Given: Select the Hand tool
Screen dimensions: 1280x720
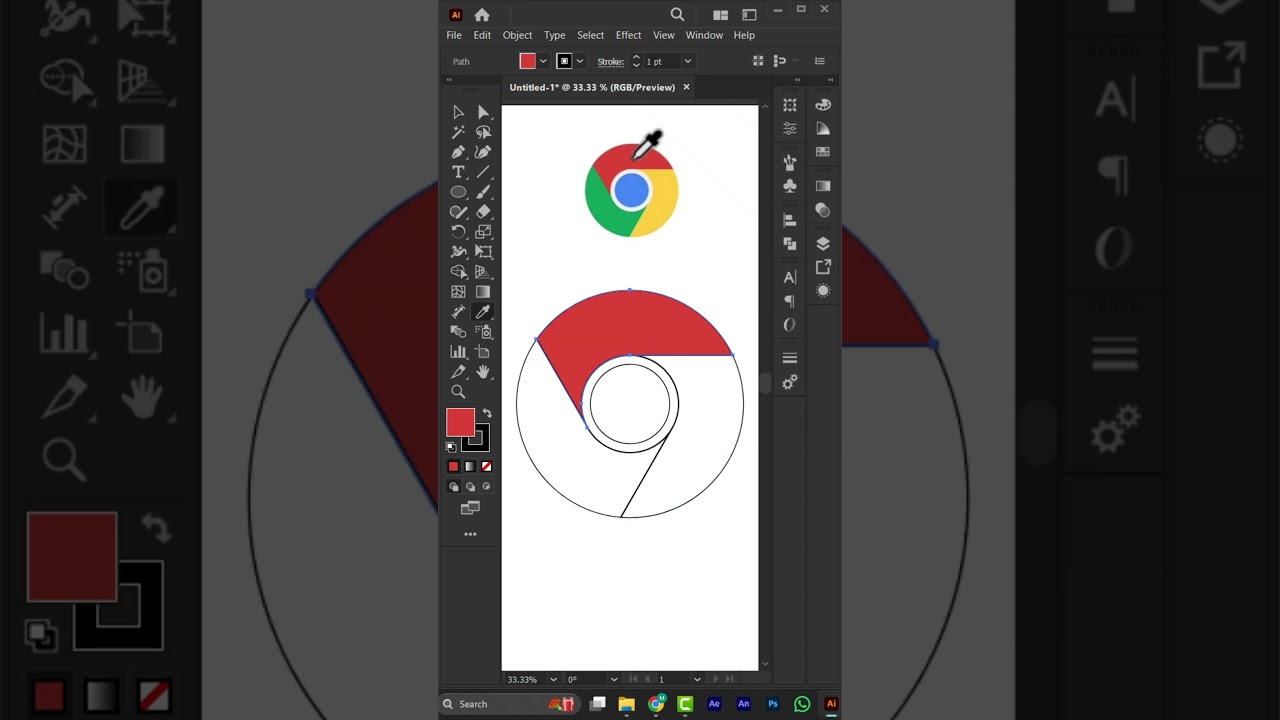Looking at the screenshot, I should pos(483,372).
